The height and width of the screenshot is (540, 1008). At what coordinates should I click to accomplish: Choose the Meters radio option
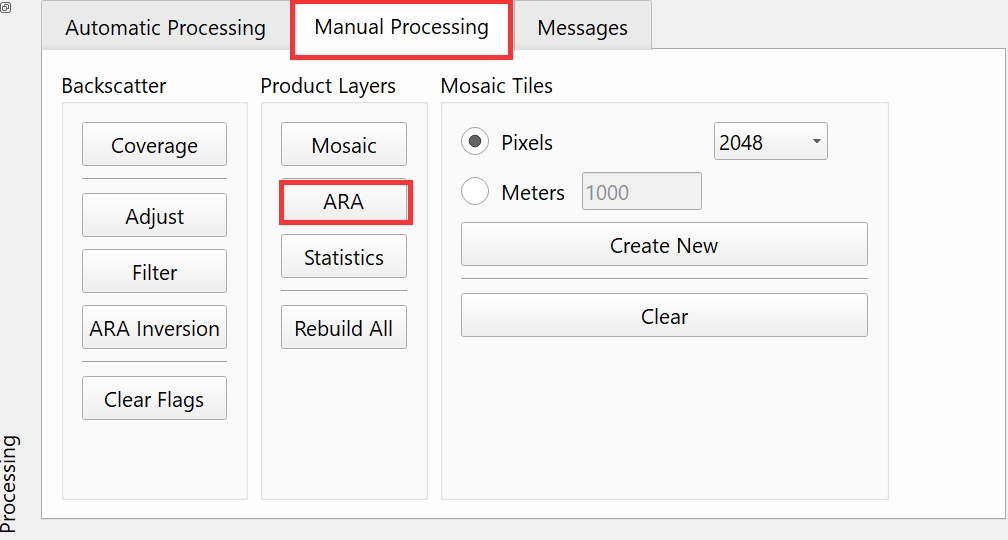coord(475,191)
